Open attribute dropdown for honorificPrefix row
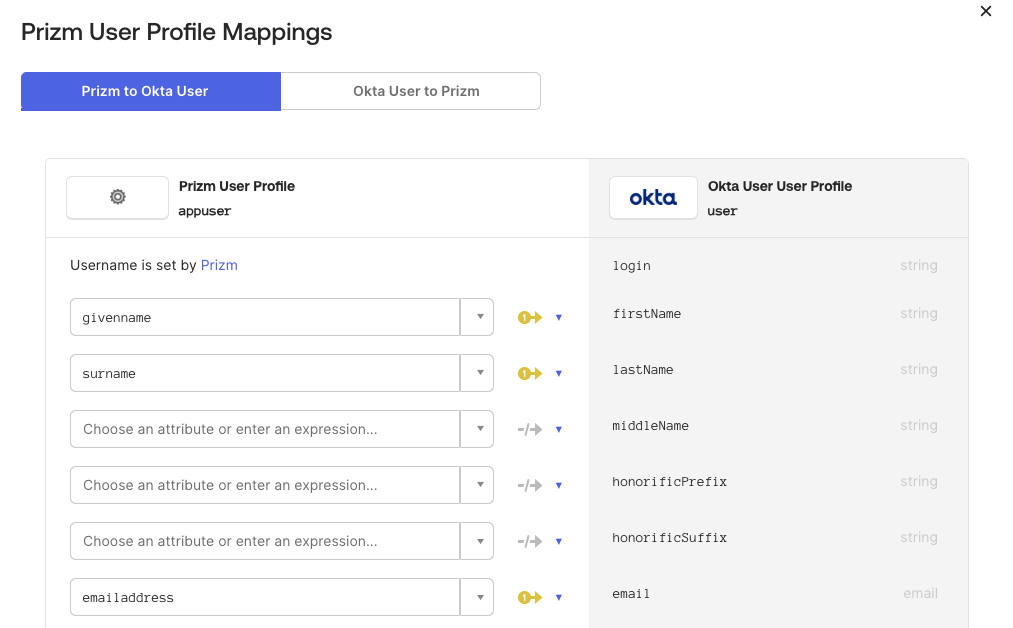Image resolution: width=1013 pixels, height=628 pixels. (479, 485)
